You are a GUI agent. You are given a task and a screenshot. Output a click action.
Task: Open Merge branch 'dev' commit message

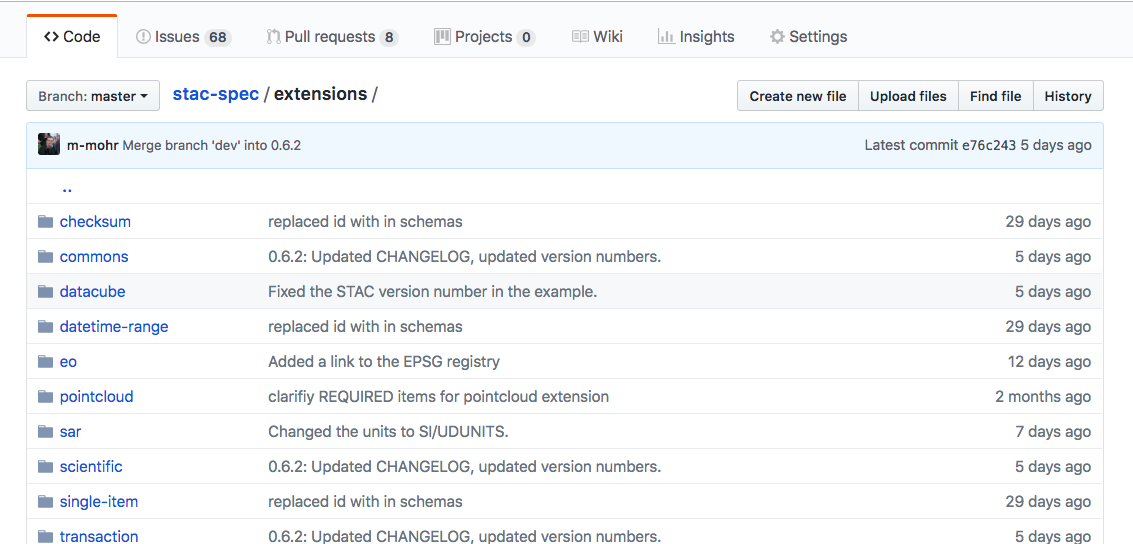coord(212,145)
